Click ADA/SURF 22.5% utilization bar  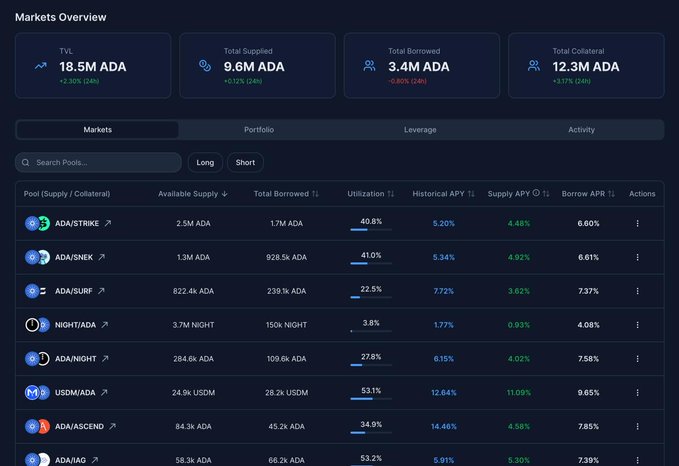[371, 297]
